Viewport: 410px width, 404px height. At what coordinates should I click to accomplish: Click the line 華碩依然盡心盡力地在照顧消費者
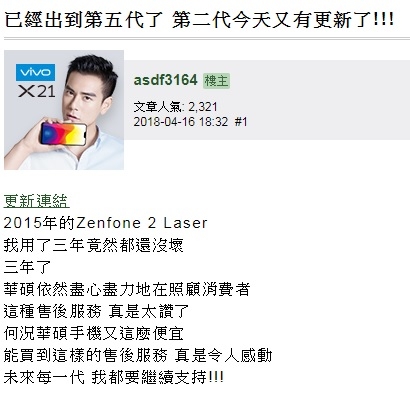127,289
